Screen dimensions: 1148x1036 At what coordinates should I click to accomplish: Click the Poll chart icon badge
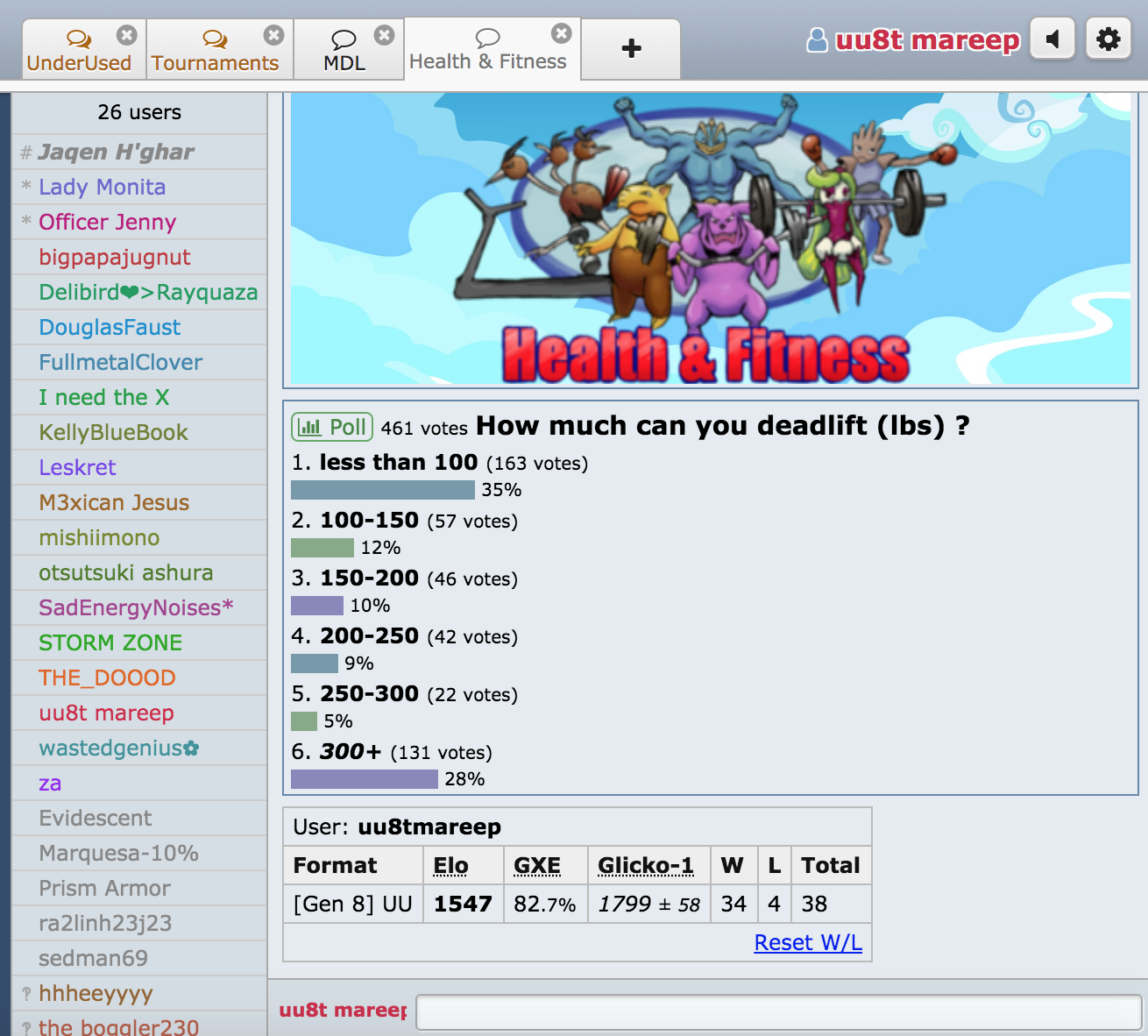point(332,427)
